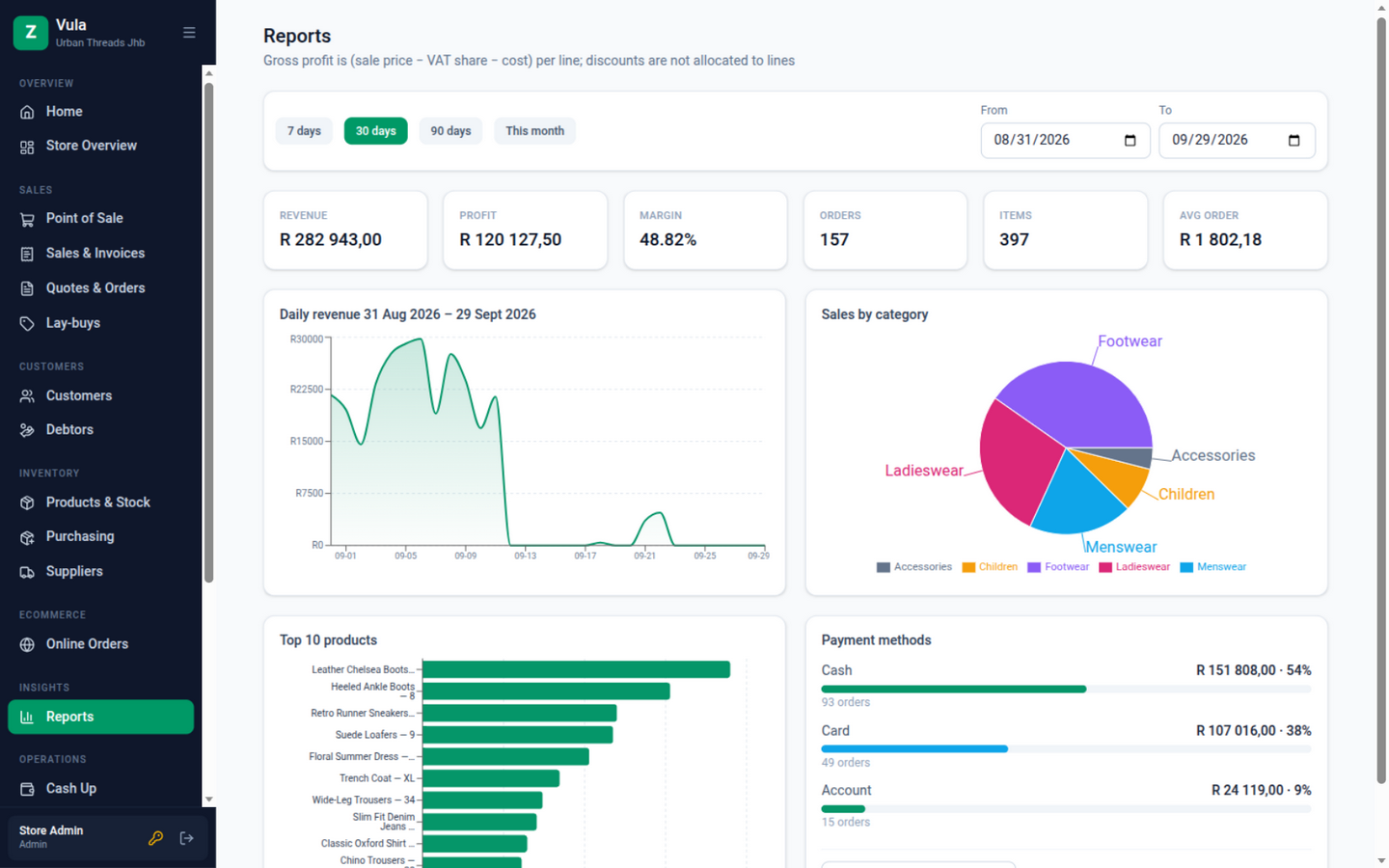Click the Online Orders globe icon
This screenshot has width=1389, height=868.
pos(27,644)
